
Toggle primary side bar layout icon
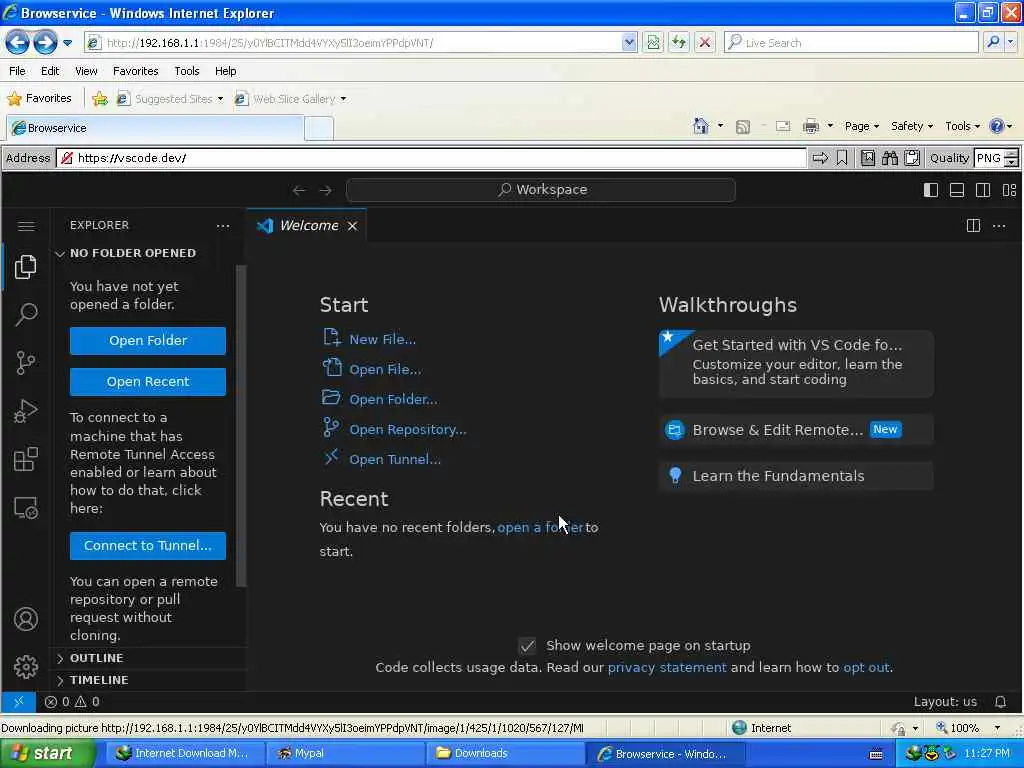click(931, 190)
